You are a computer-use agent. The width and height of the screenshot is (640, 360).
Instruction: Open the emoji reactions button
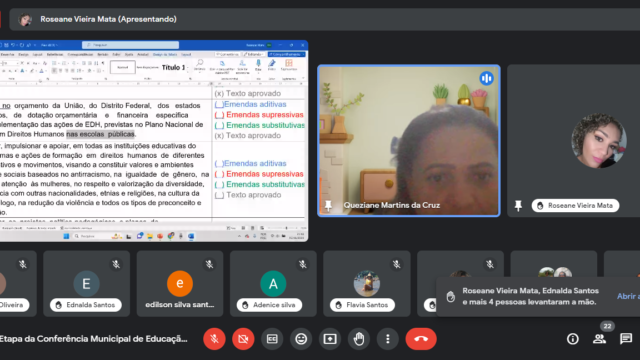coord(301,339)
